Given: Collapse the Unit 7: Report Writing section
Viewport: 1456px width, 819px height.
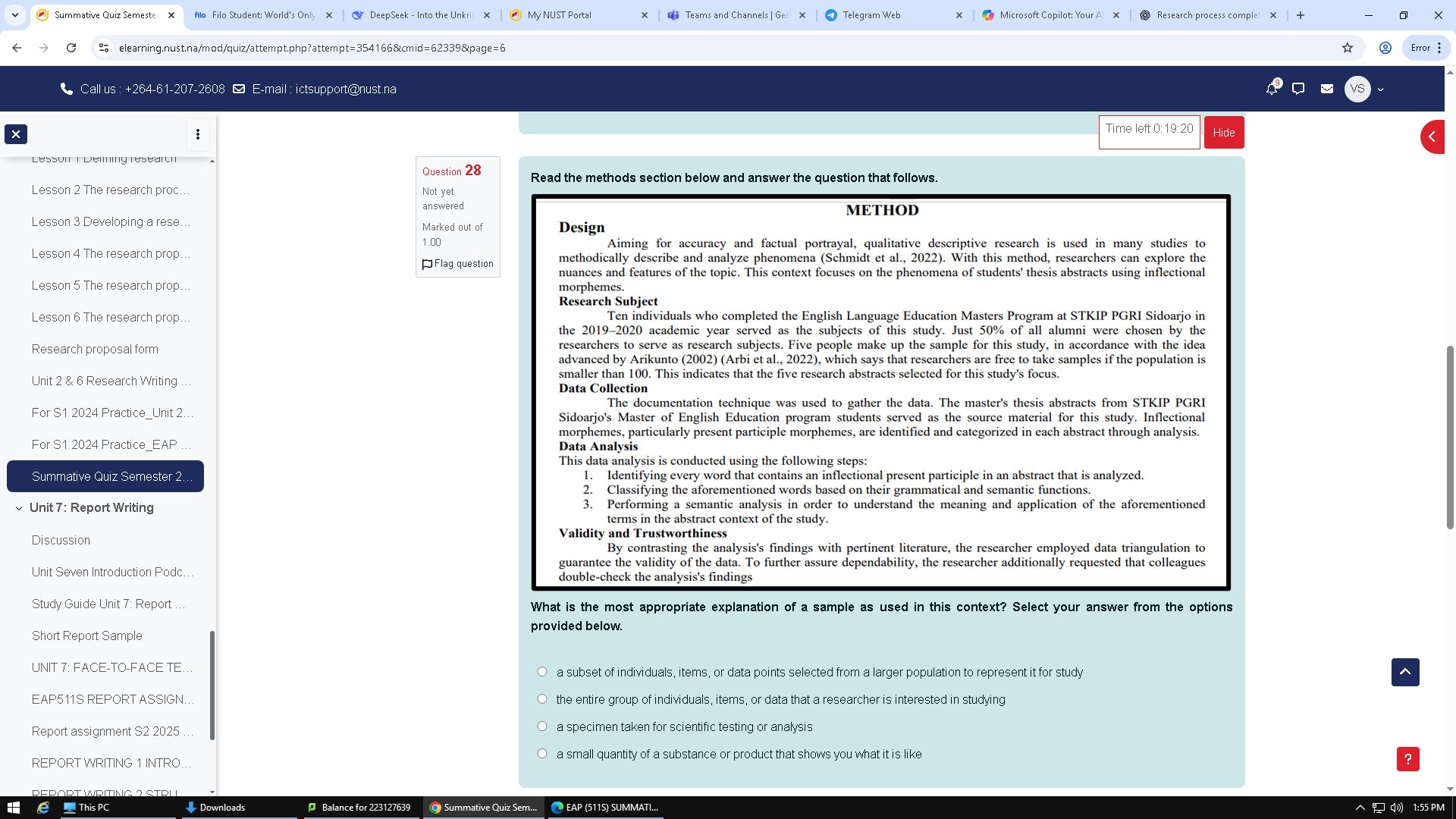Looking at the screenshot, I should click(x=19, y=508).
